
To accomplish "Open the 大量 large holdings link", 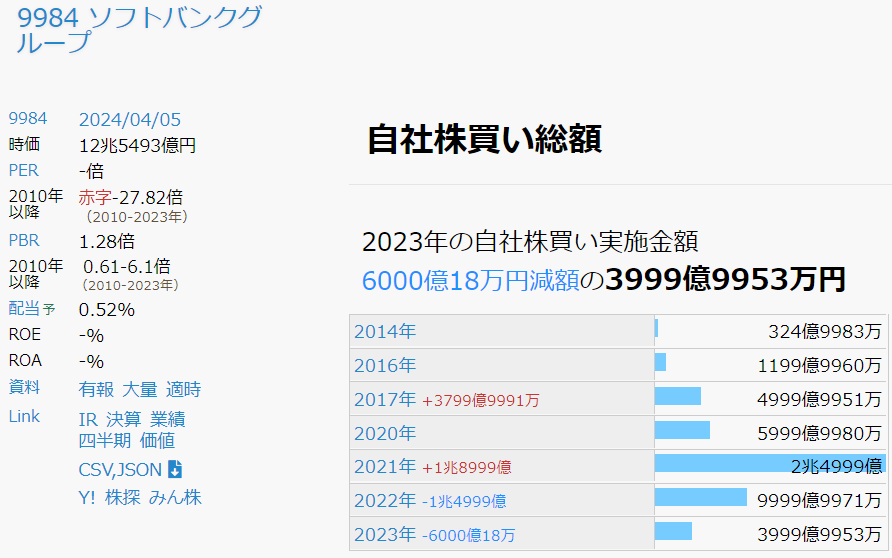I will point(140,389).
